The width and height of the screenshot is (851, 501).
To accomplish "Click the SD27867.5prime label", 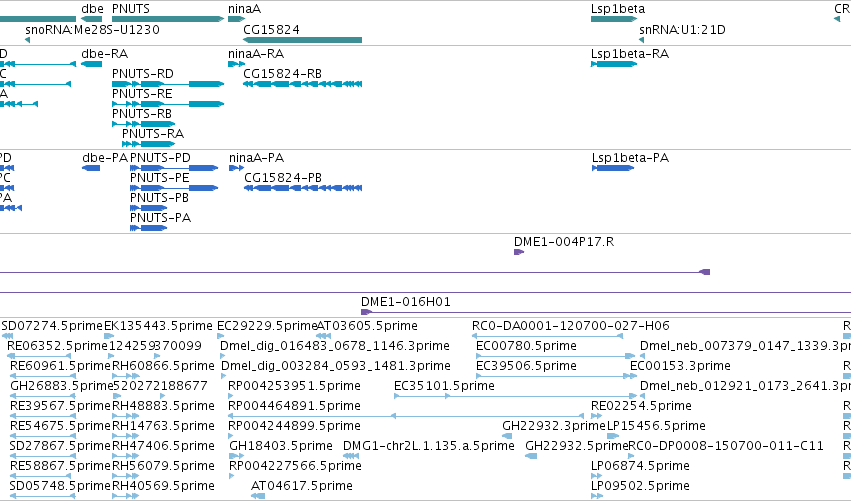I will coord(60,446).
